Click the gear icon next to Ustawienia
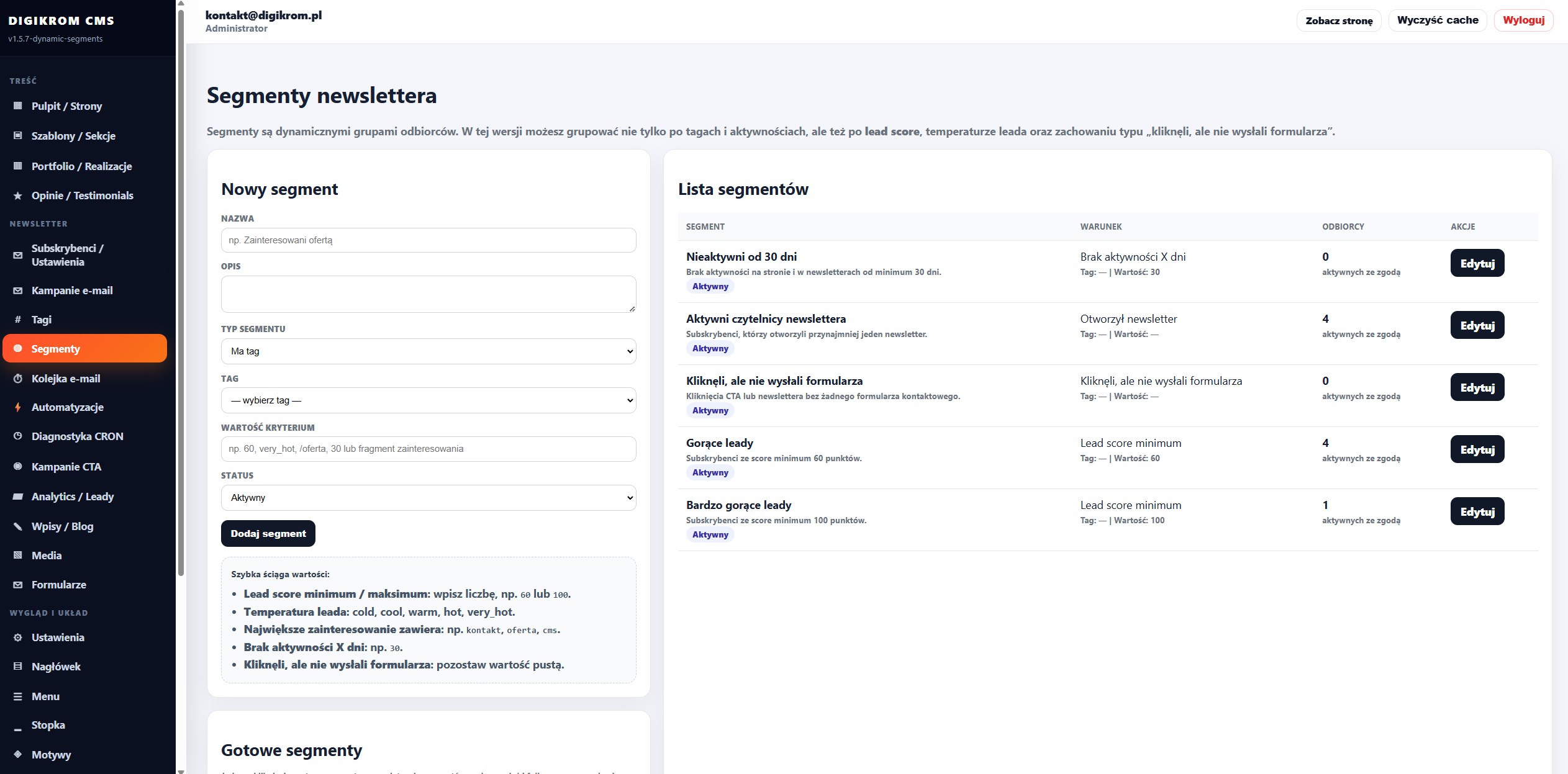Screen dimensions: 1568x774 click(18, 637)
